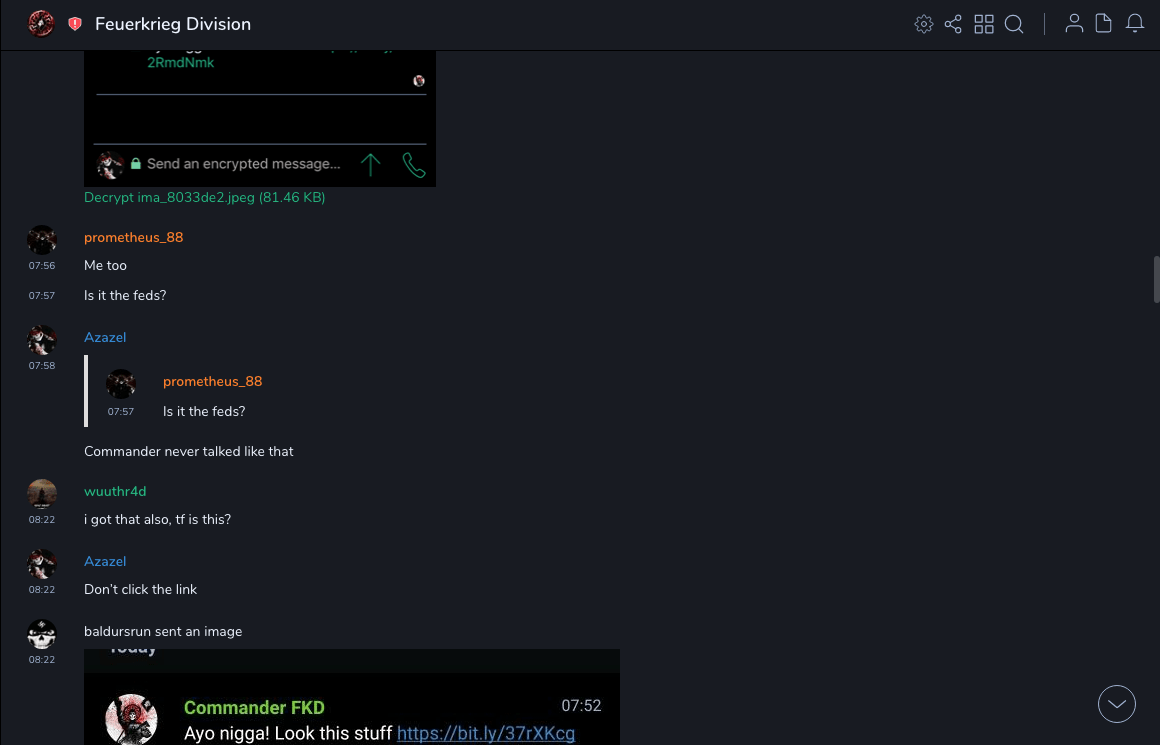Click the group avatar in header
The height and width of the screenshot is (745, 1160).
click(41, 24)
